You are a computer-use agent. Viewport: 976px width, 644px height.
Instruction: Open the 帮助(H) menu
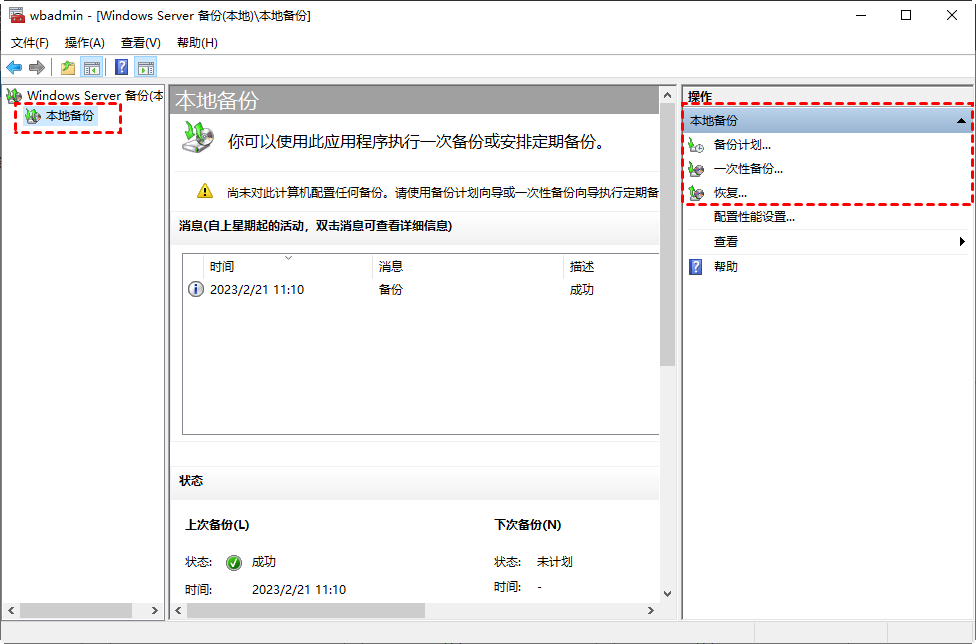click(197, 43)
